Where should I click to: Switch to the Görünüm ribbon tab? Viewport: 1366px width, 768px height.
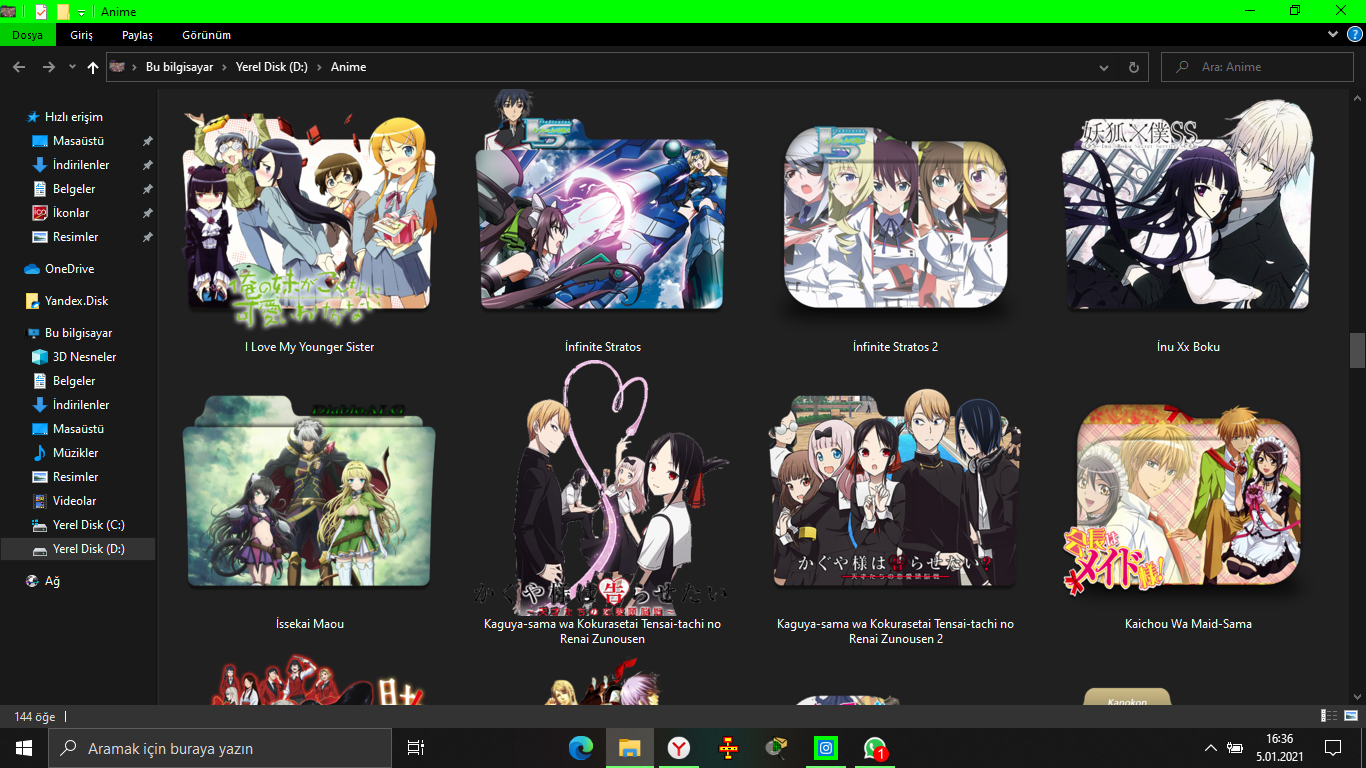point(207,35)
